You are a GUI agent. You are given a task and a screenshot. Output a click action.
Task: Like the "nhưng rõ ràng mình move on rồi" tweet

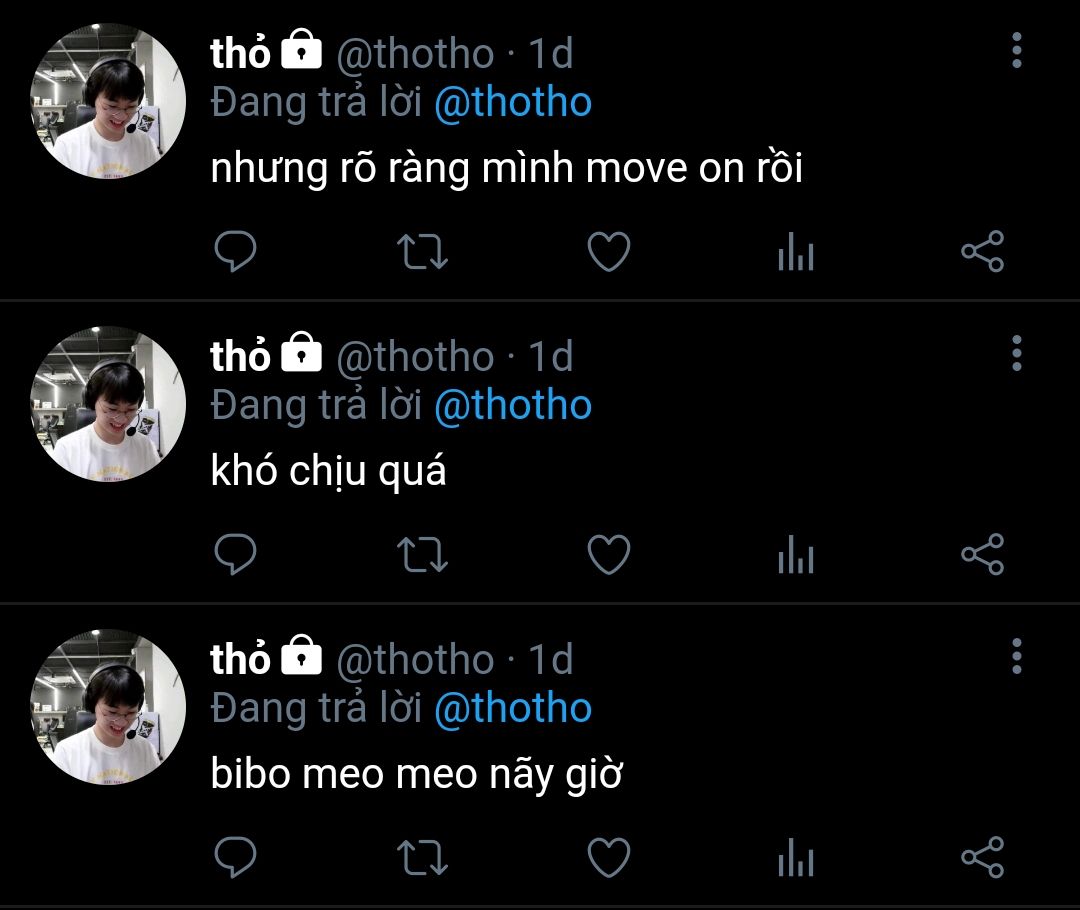[x=609, y=251]
